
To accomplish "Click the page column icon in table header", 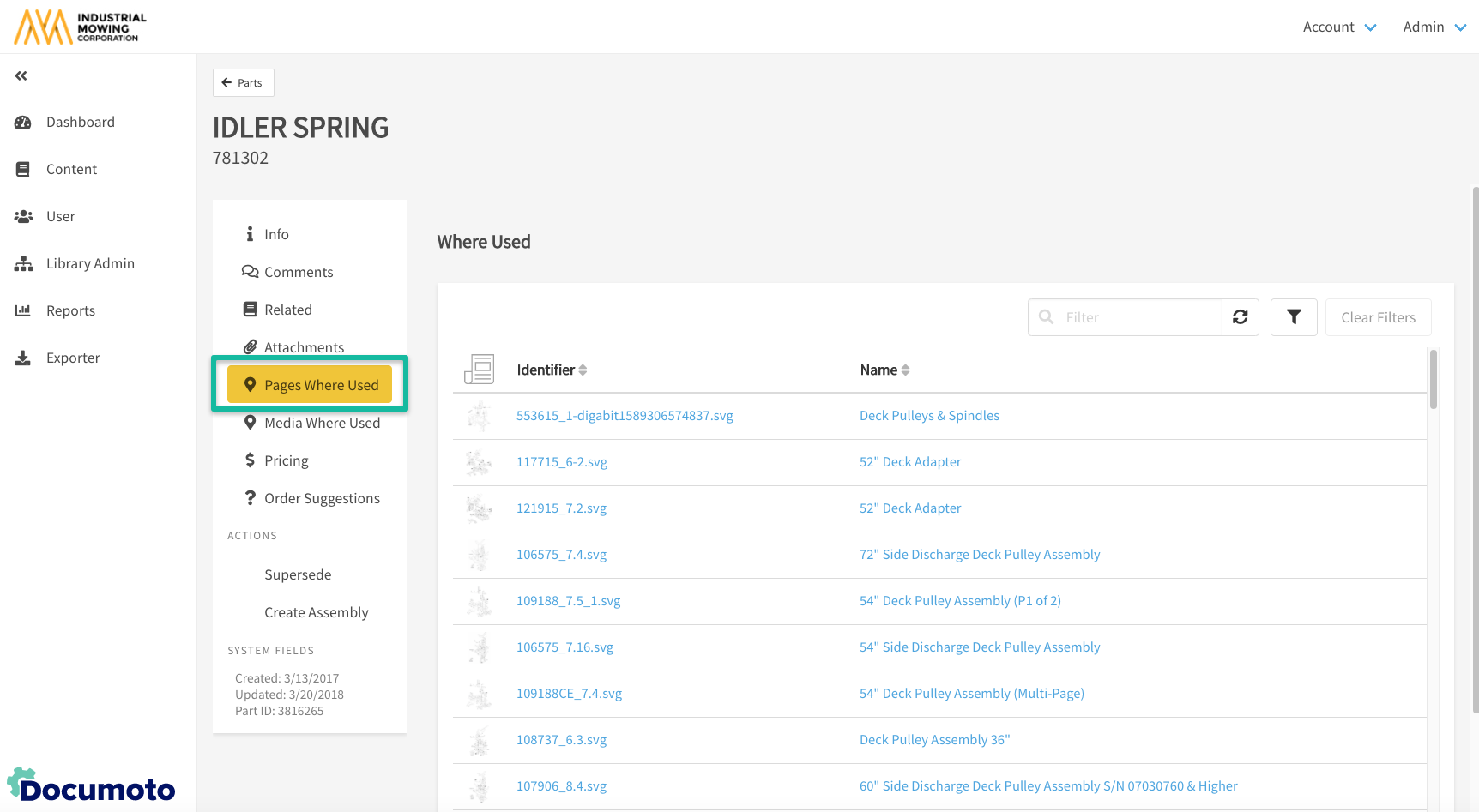I will point(479,370).
